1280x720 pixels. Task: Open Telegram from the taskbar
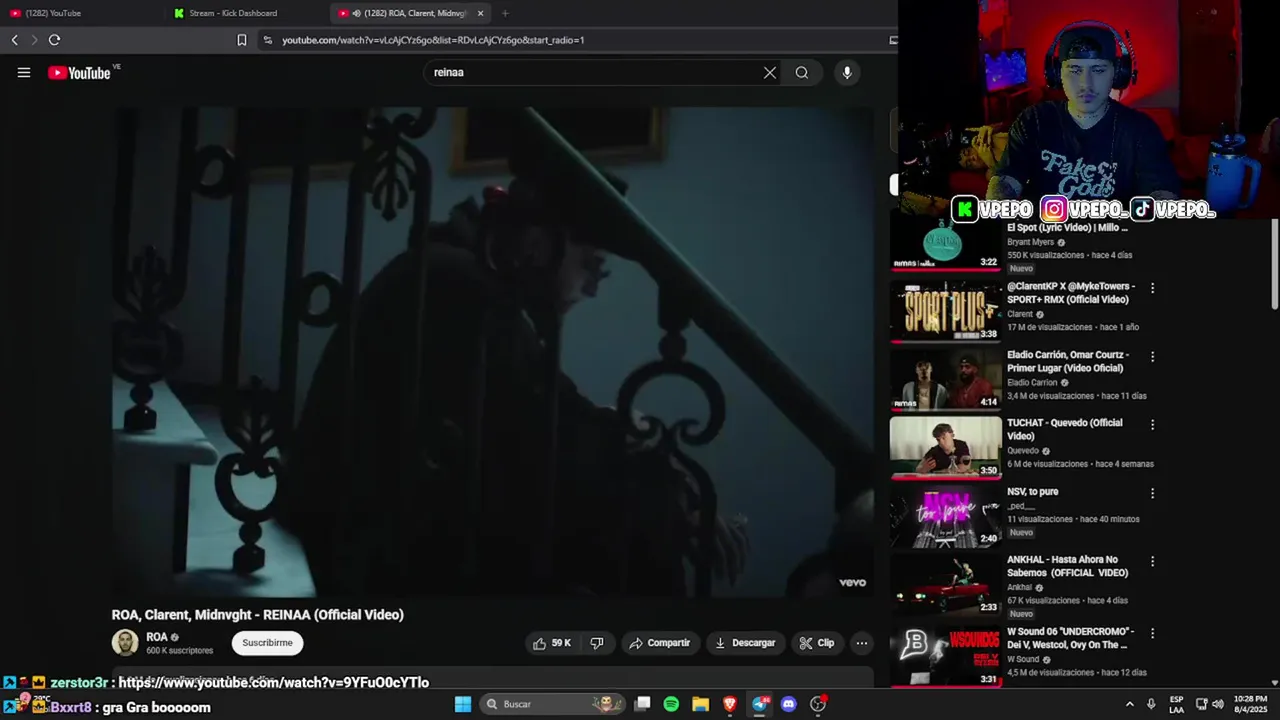pyautogui.click(x=759, y=704)
